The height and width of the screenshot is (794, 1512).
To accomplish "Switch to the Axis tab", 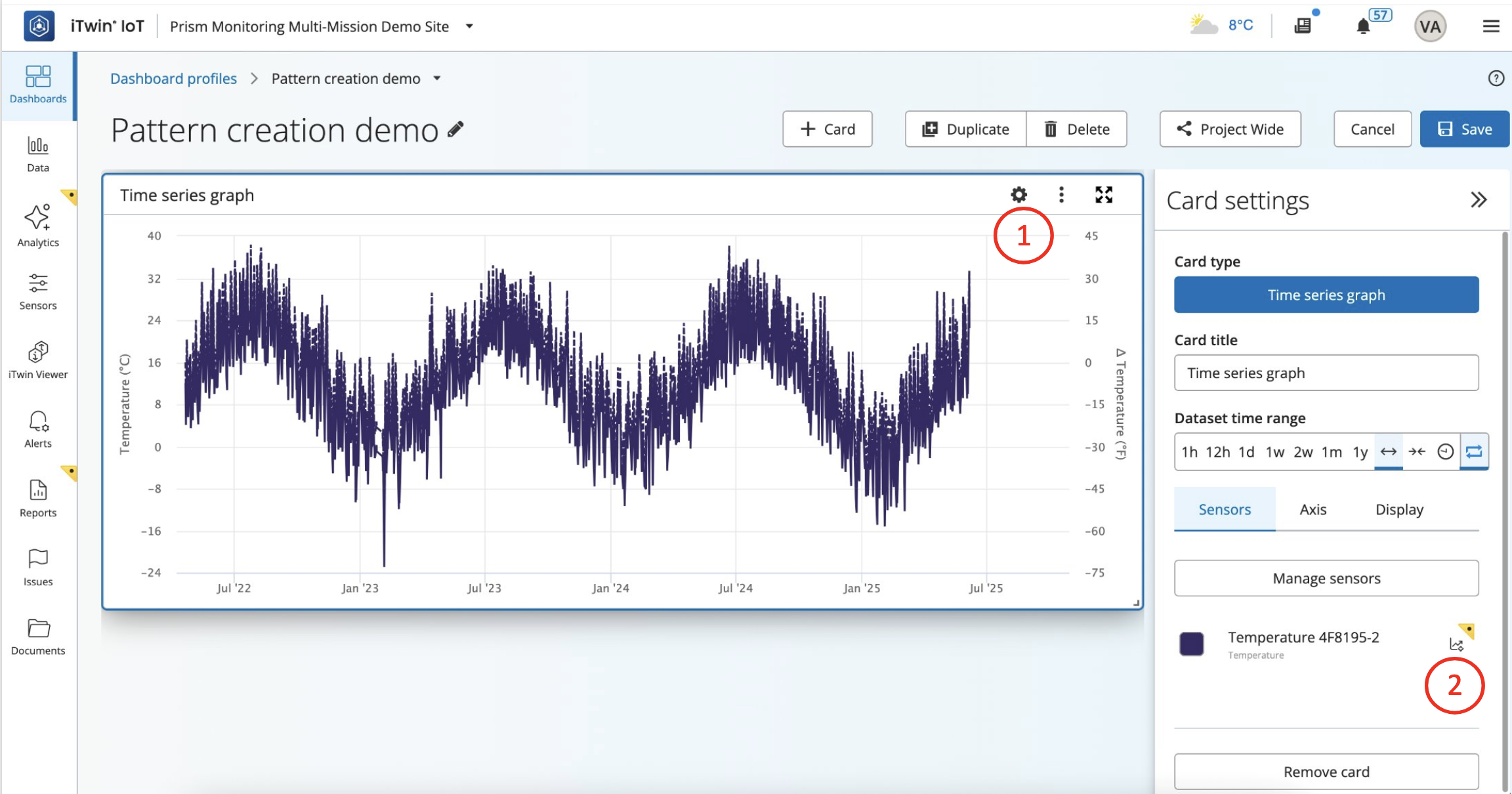I will [1312, 509].
